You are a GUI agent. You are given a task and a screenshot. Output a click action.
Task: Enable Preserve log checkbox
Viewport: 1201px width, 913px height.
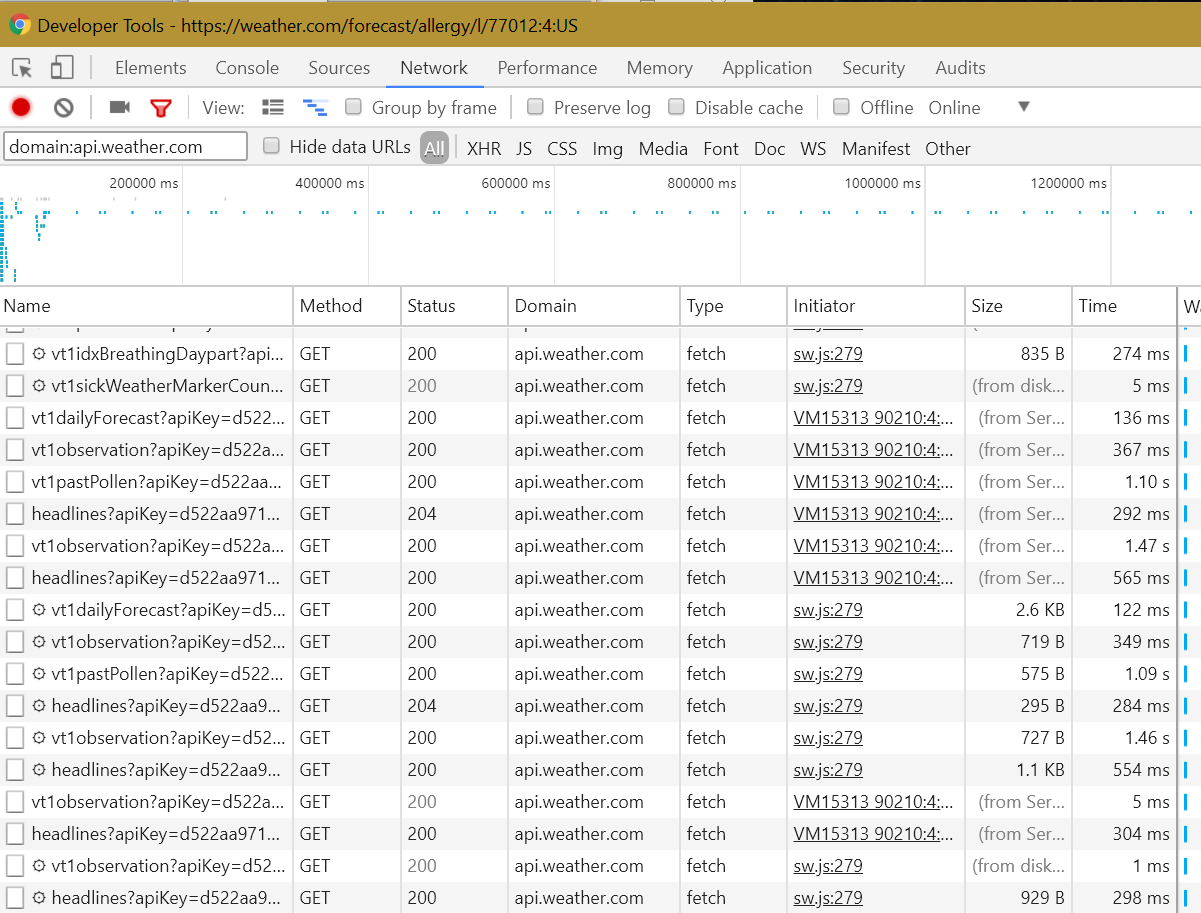pyautogui.click(x=535, y=106)
